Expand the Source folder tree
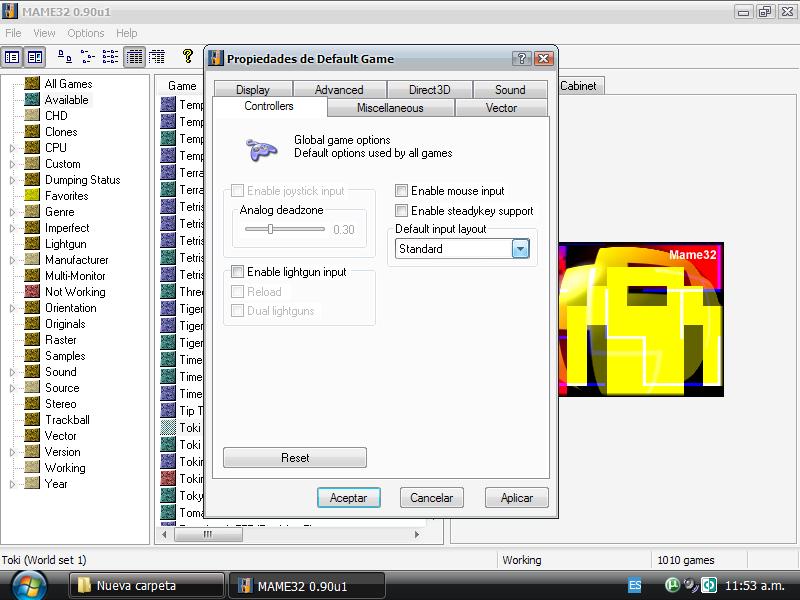This screenshot has width=800, height=600. click(x=12, y=388)
